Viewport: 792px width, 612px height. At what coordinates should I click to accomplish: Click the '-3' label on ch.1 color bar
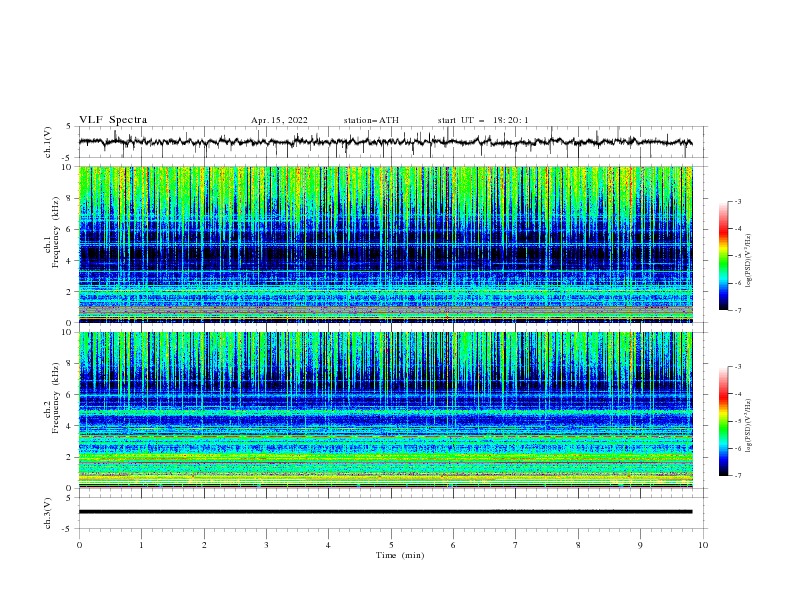tap(737, 201)
